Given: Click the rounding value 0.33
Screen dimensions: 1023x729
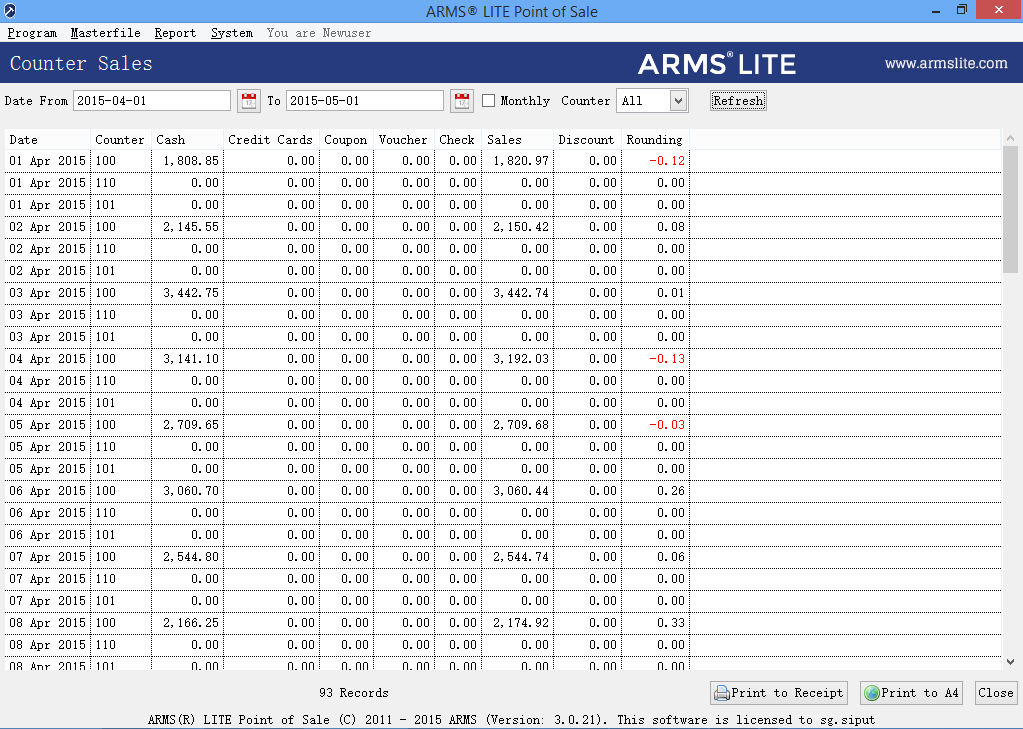Looking at the screenshot, I should coord(671,623).
